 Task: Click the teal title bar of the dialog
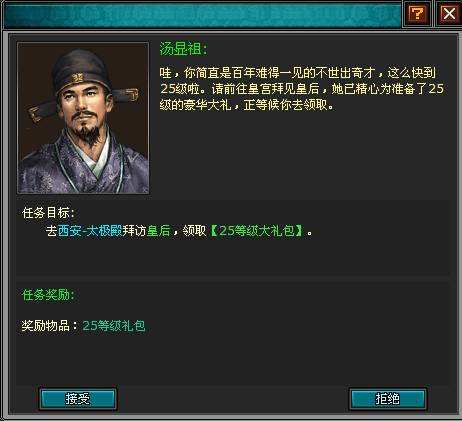tap(202, 14)
